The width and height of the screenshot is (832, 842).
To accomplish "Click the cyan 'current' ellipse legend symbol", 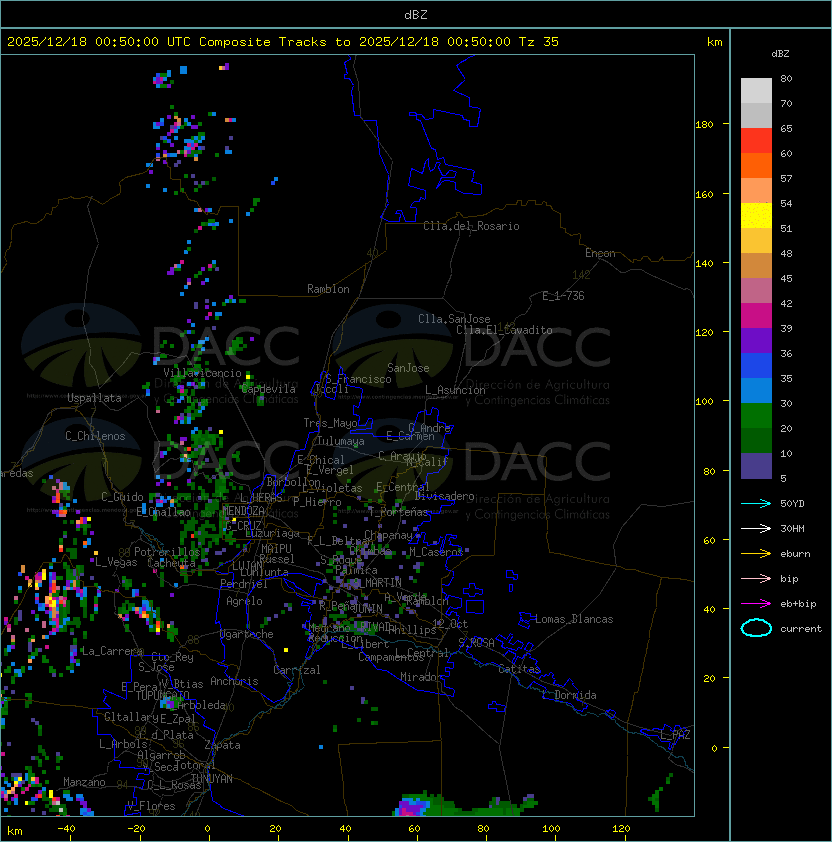I will click(756, 628).
